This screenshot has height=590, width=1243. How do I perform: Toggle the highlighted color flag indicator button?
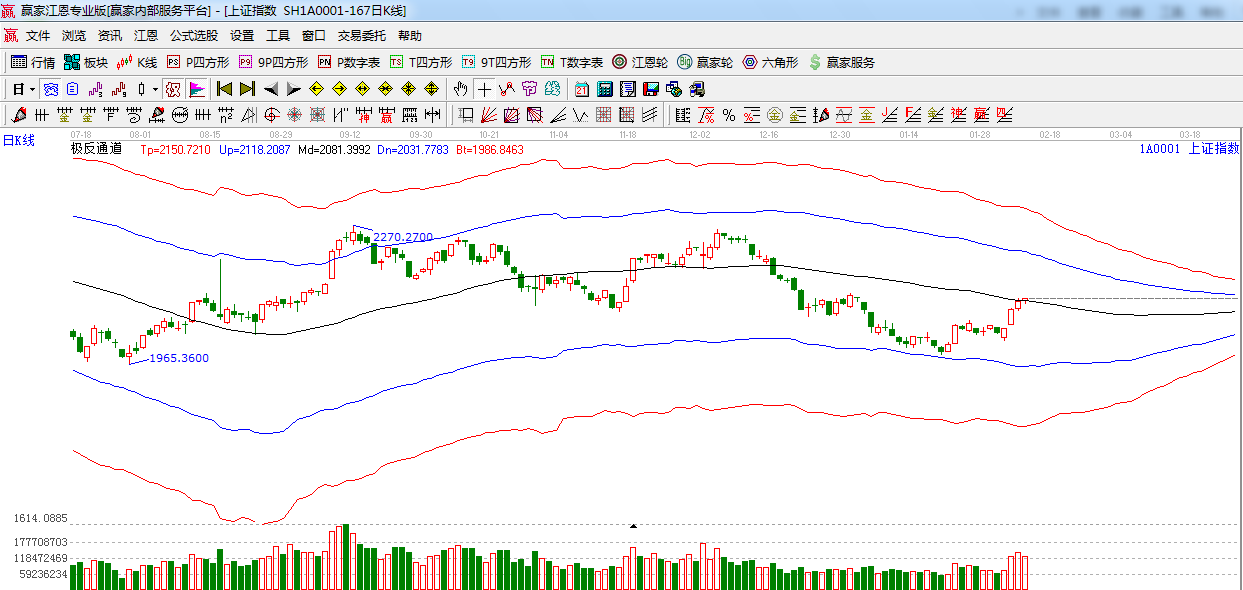click(196, 89)
